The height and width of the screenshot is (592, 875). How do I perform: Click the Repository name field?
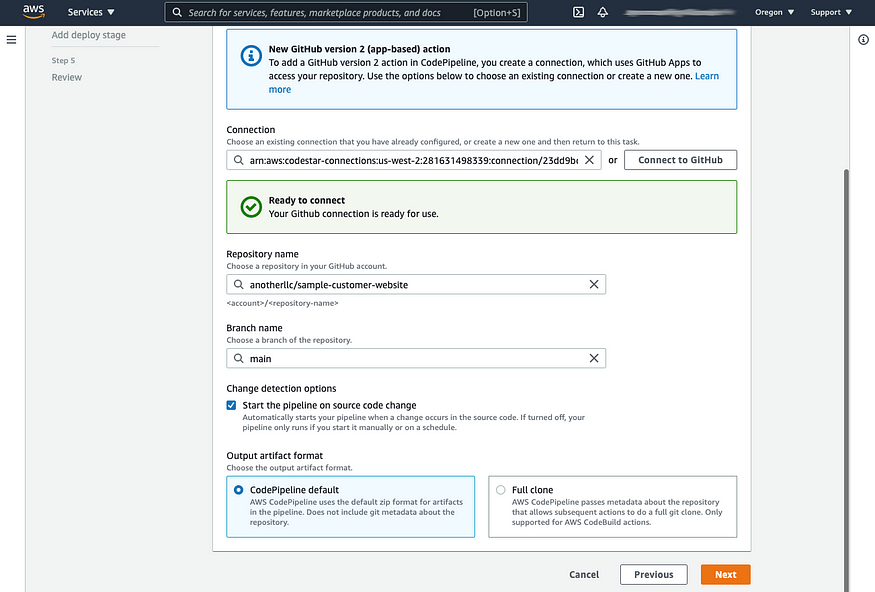pos(416,285)
